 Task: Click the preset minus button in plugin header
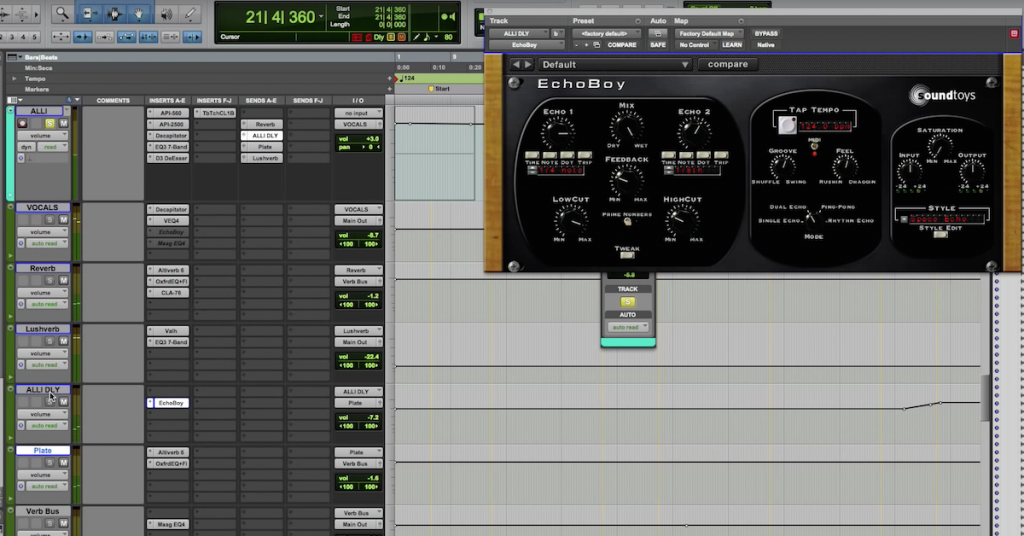pos(576,45)
